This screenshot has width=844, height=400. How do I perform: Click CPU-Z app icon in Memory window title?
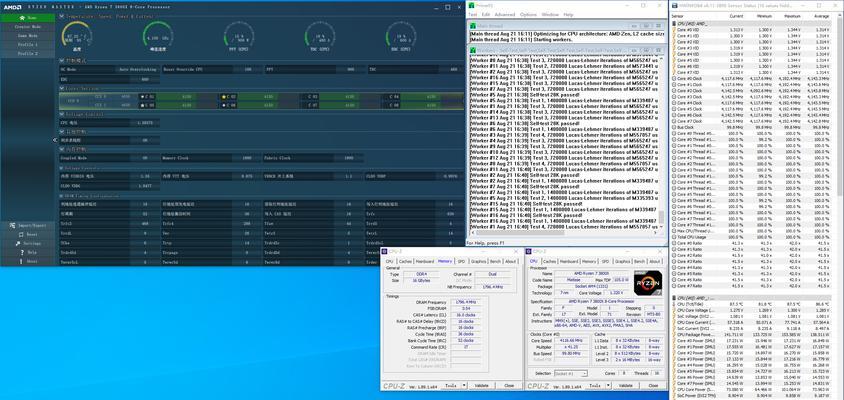click(x=384, y=251)
